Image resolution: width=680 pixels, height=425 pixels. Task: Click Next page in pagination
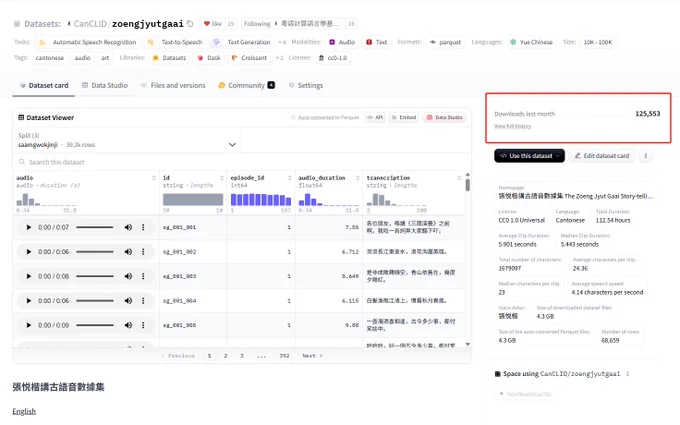point(312,356)
